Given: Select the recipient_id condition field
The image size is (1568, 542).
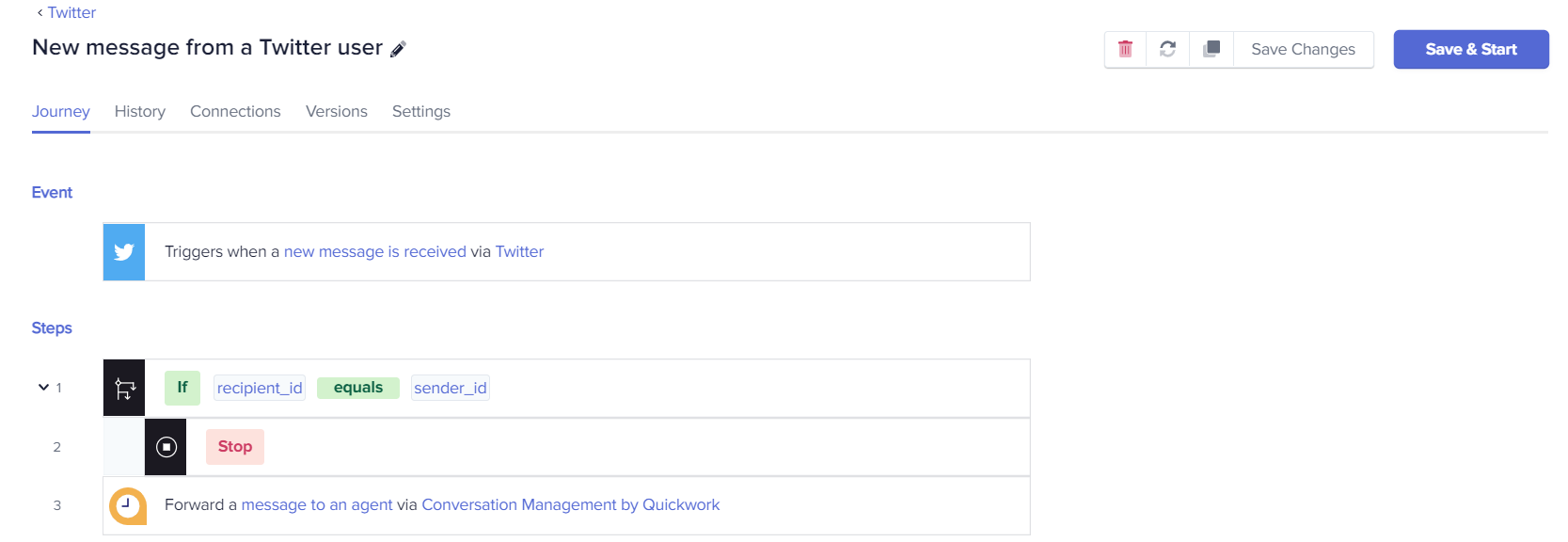Looking at the screenshot, I should coord(260,388).
